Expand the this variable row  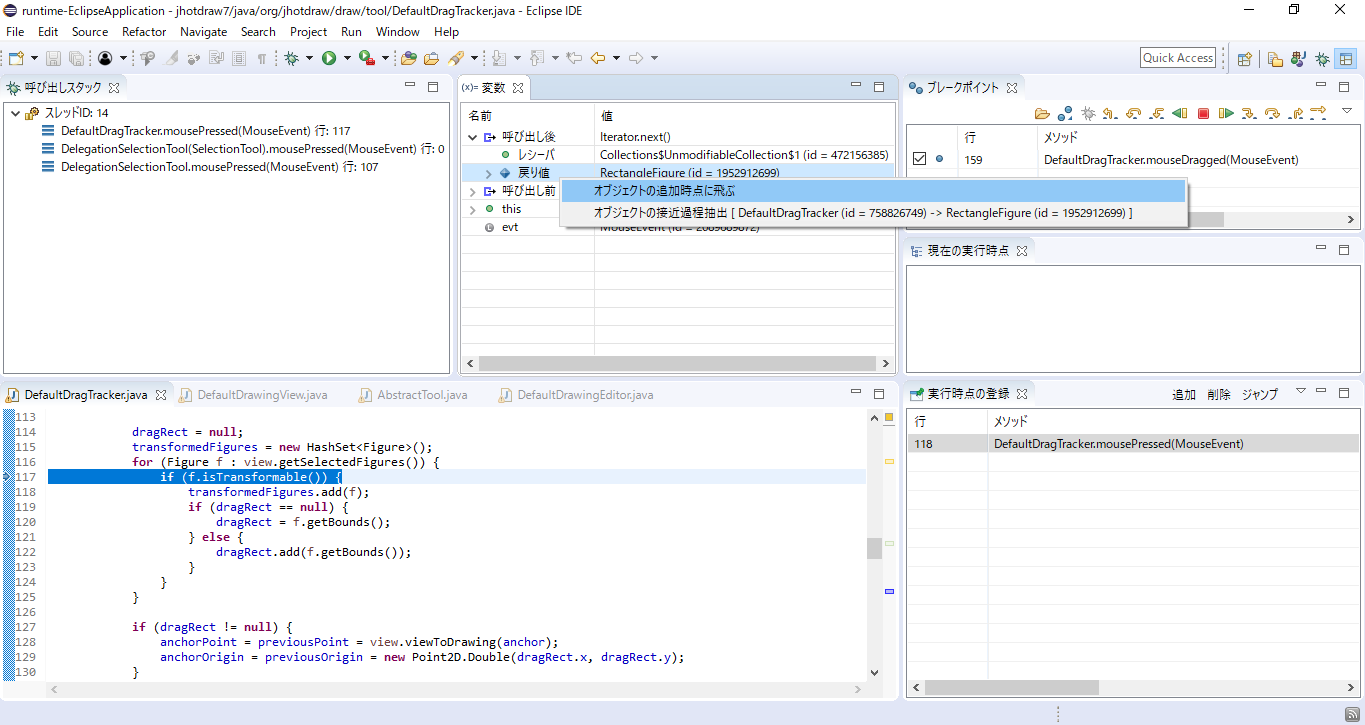point(472,209)
